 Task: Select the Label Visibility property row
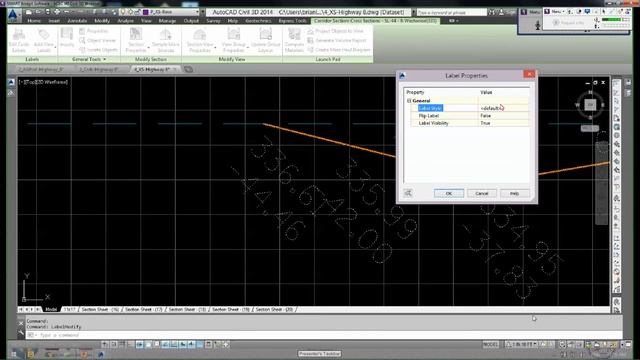click(x=469, y=123)
